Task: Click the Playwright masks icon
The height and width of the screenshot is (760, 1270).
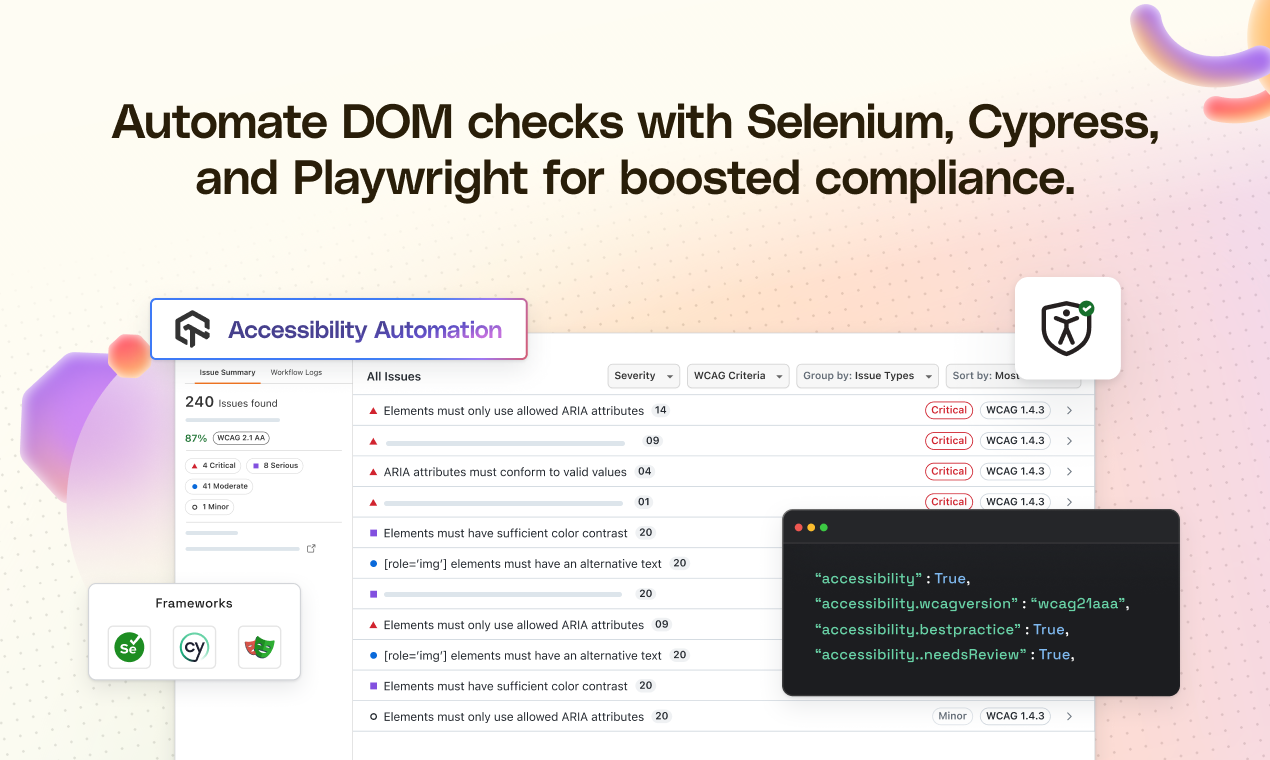Action: tap(259, 647)
